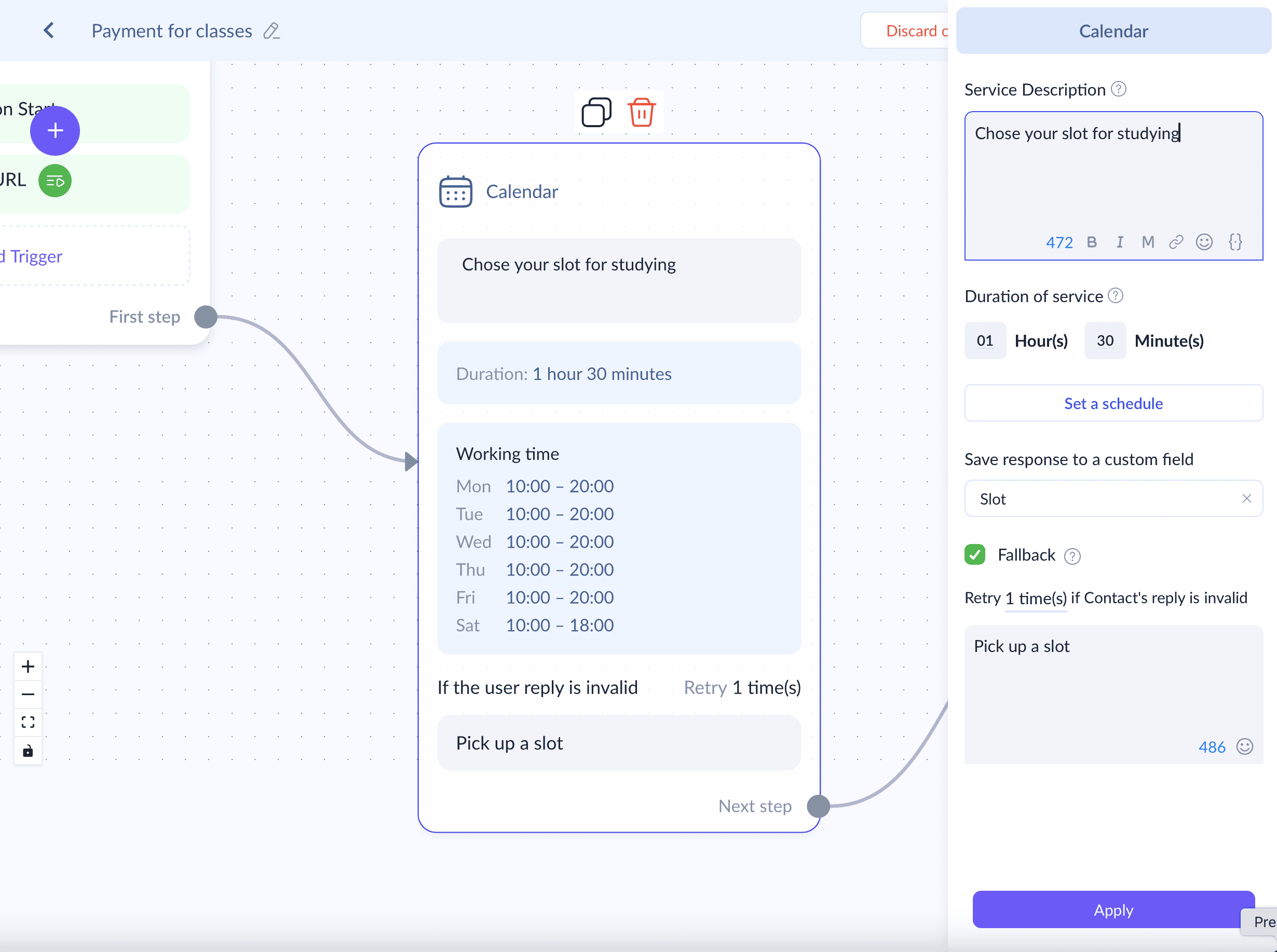Click the Set a schedule button

(1113, 403)
